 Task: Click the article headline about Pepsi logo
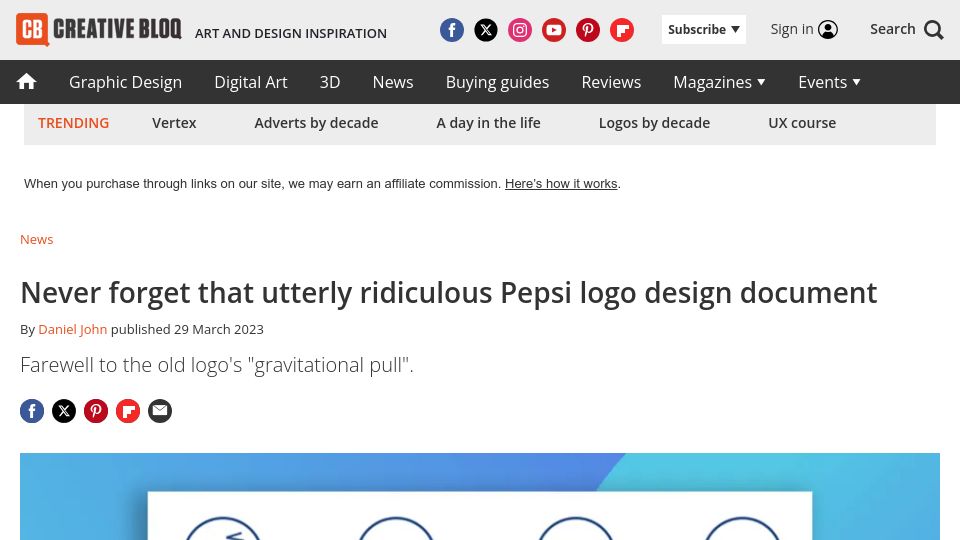tap(449, 293)
